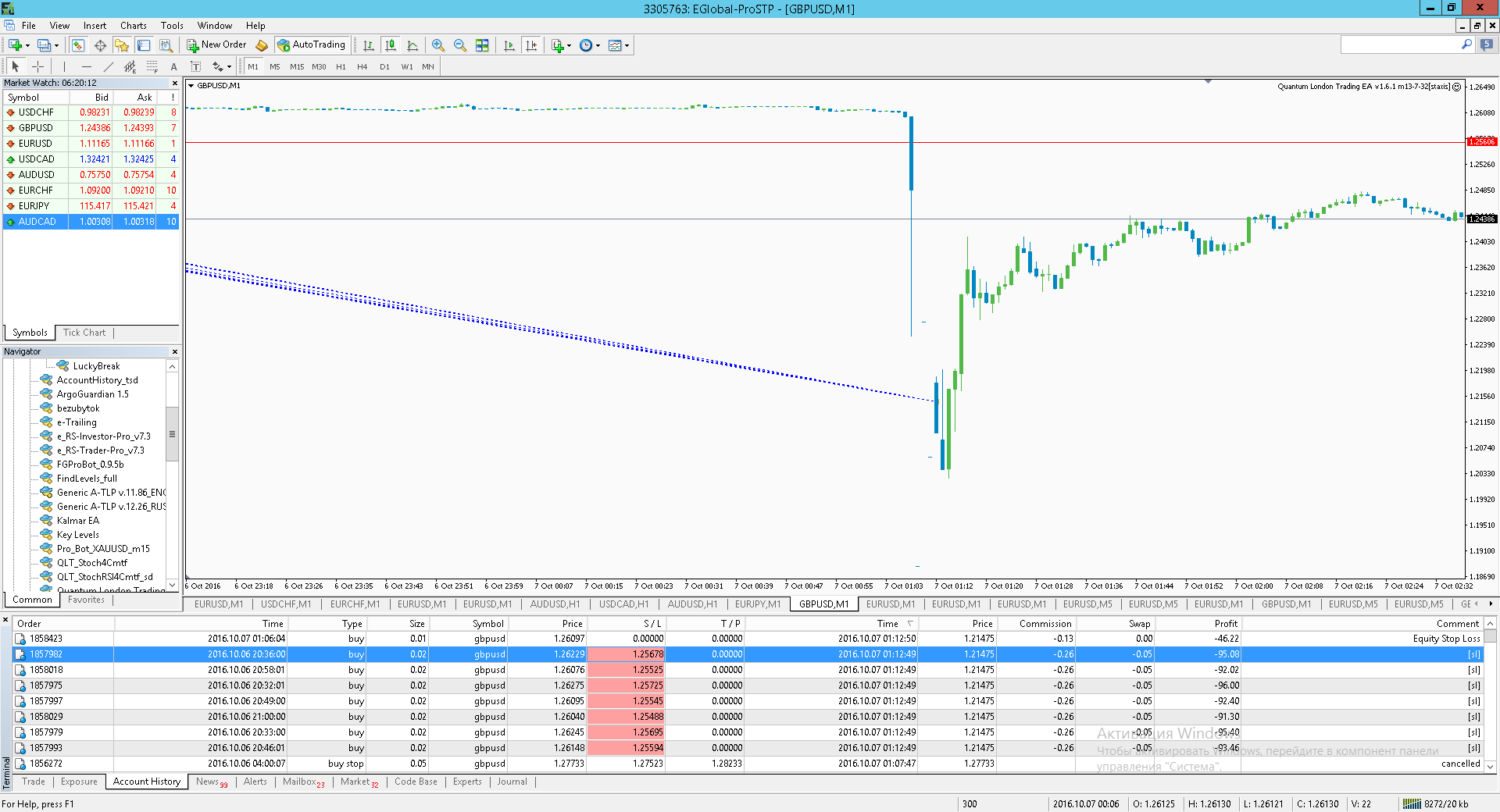The width and height of the screenshot is (1500, 812).
Task: Click the search magnifier icon
Action: pyautogui.click(x=1466, y=45)
